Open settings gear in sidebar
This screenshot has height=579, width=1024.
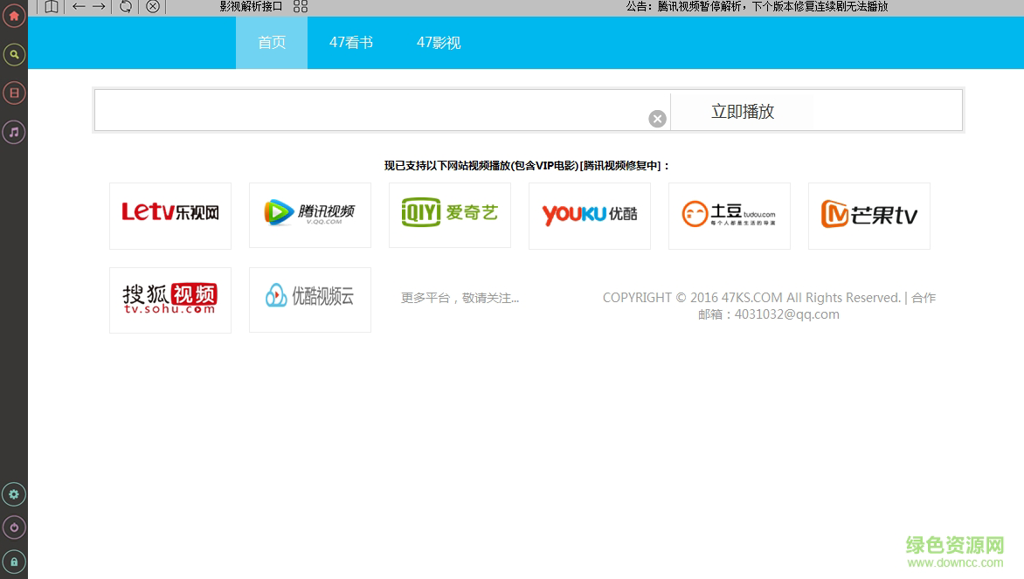pyautogui.click(x=14, y=494)
